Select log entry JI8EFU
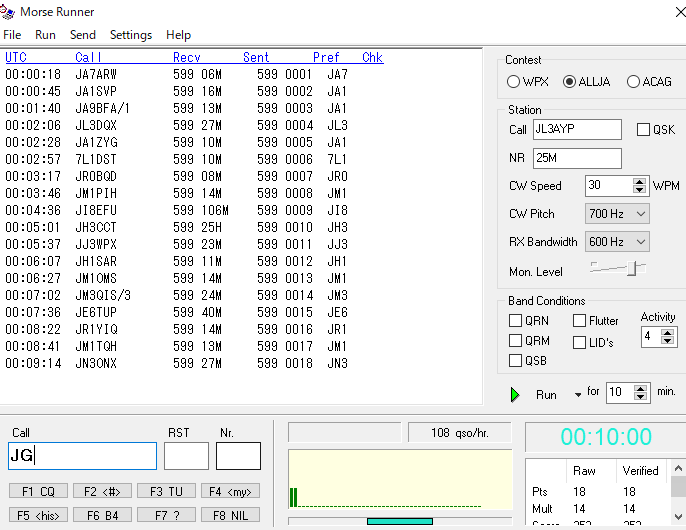 pos(177,211)
